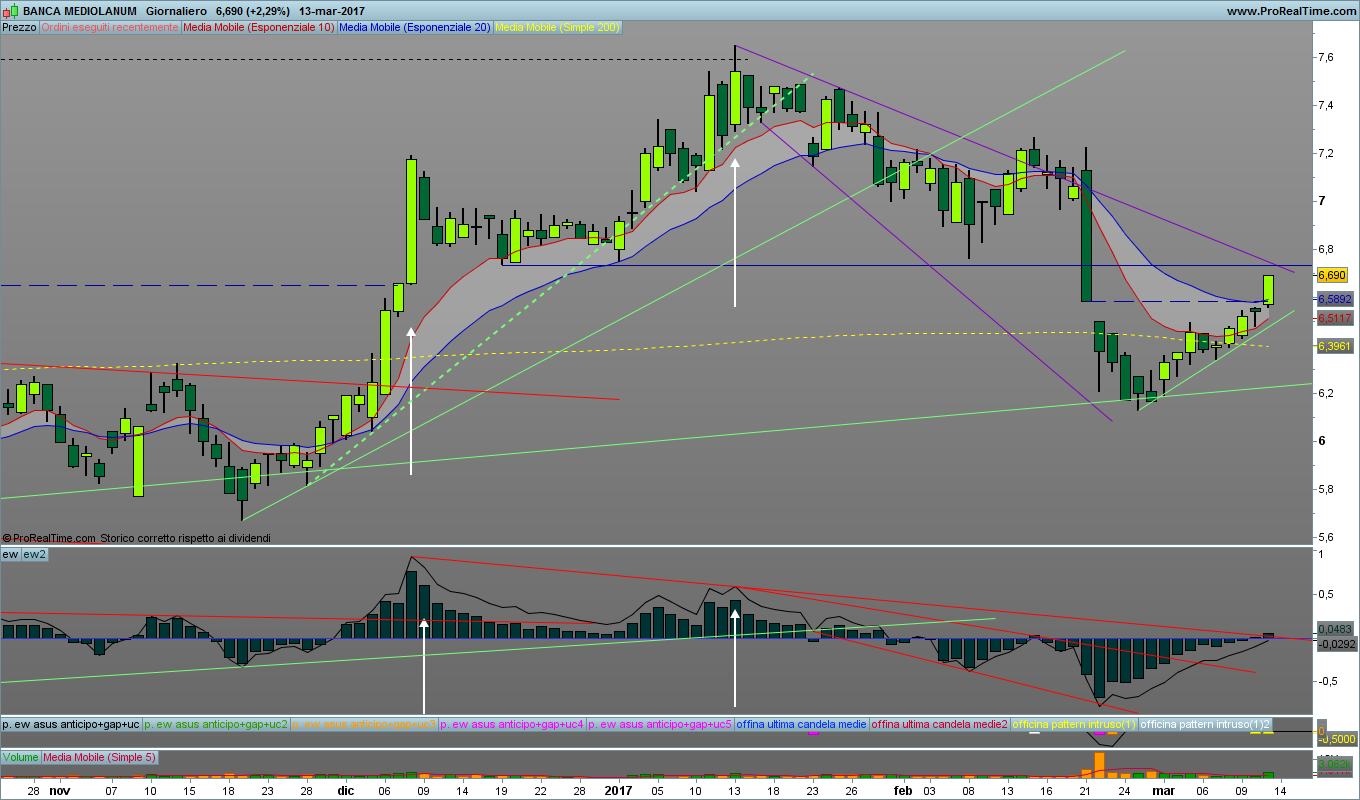Open Ordini eseguiti recentemente label

[110, 27]
